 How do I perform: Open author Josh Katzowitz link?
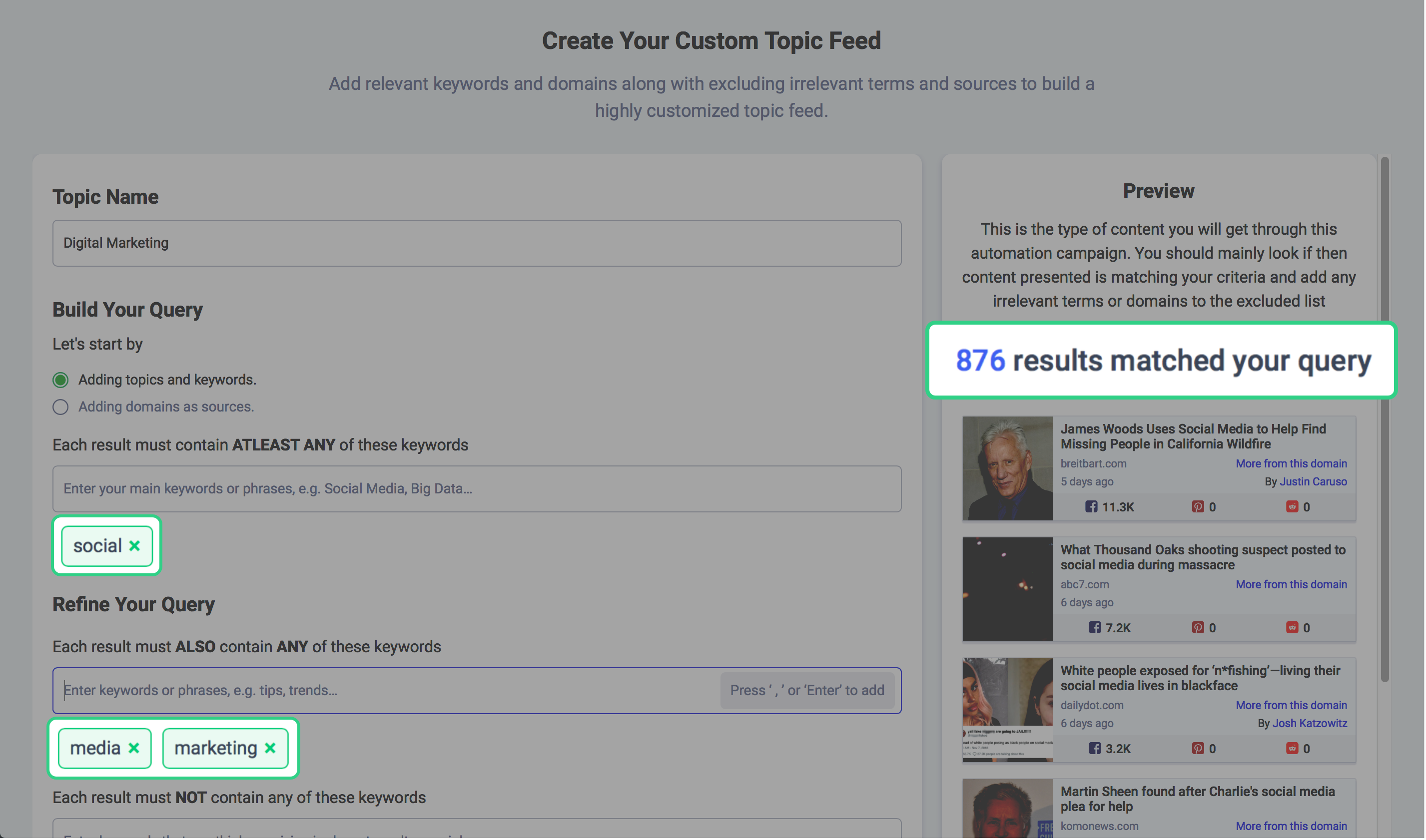click(1310, 725)
